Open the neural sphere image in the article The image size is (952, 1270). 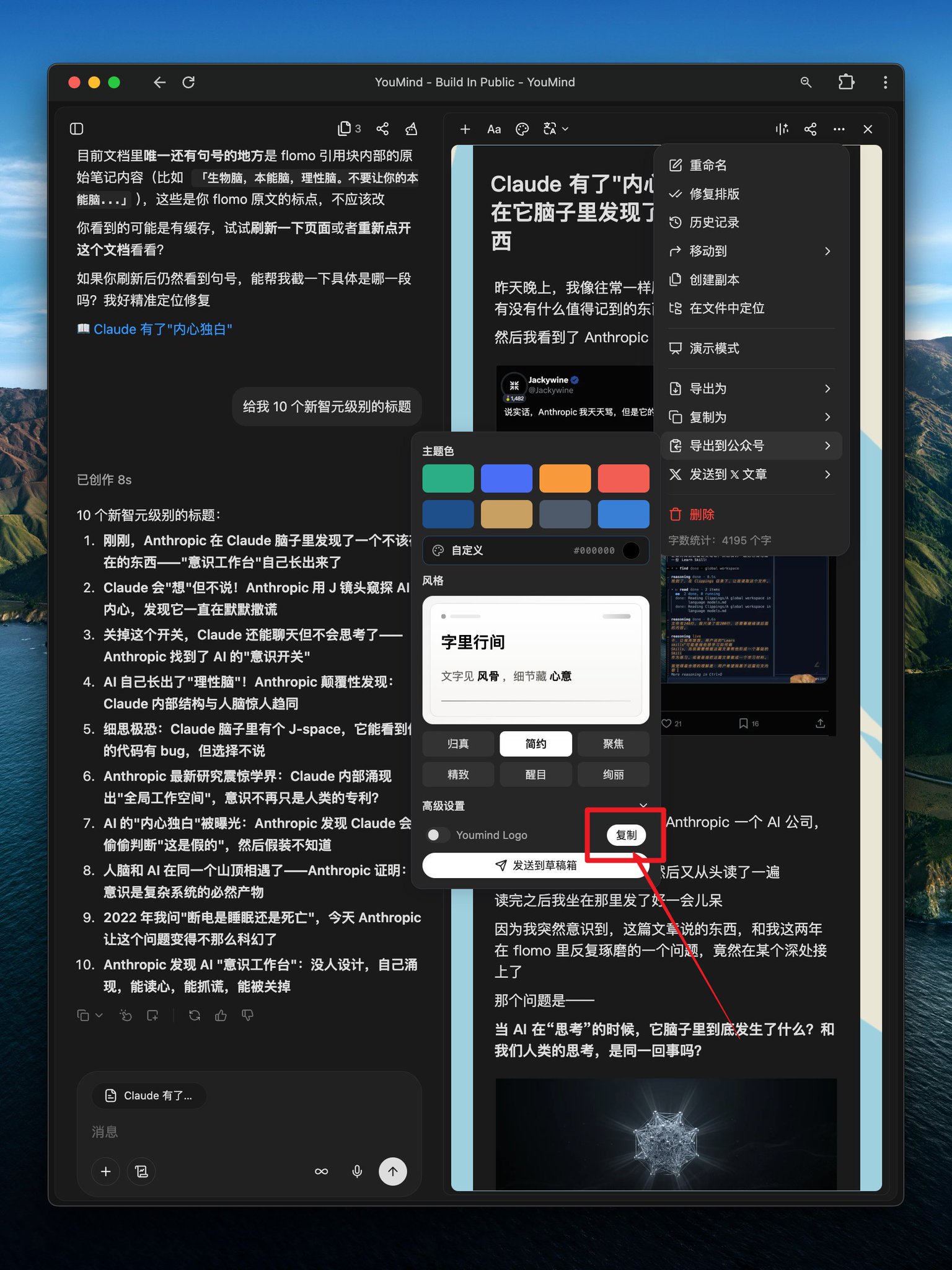pyautogui.click(x=666, y=1134)
